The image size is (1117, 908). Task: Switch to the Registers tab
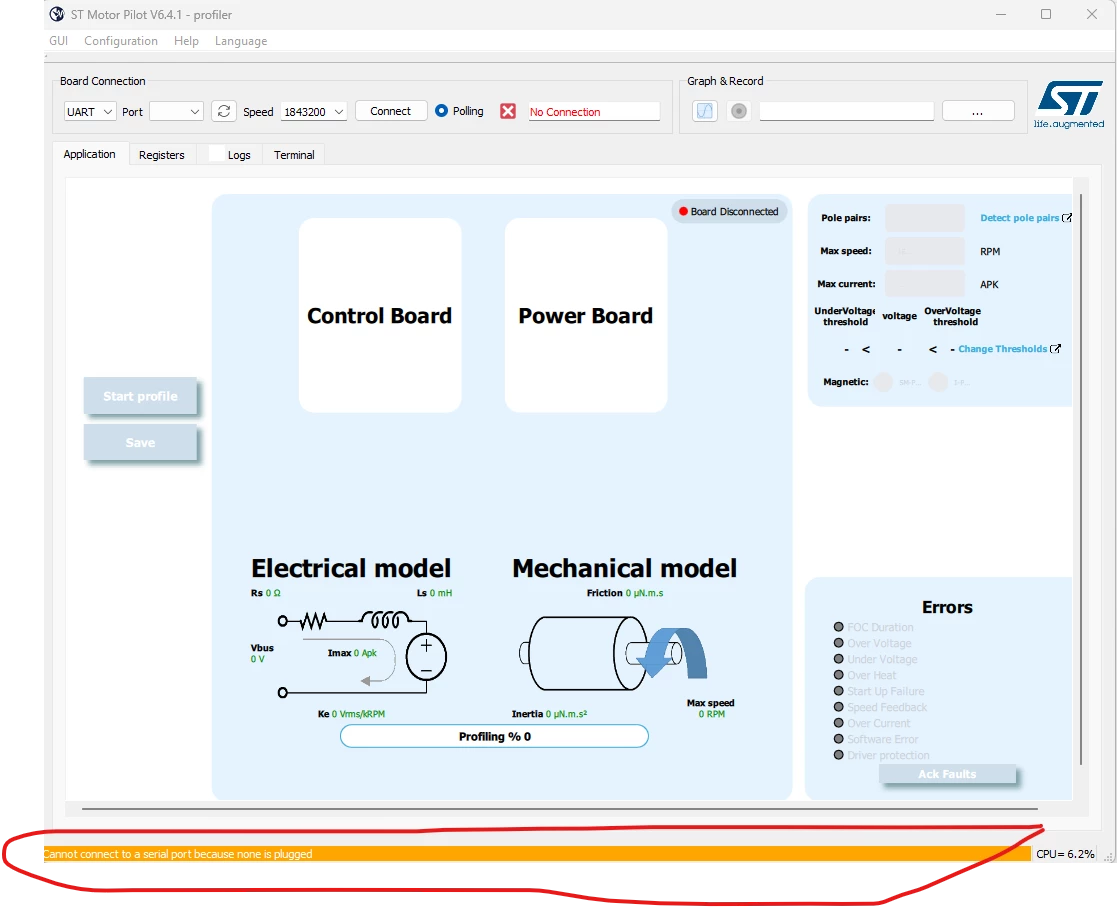click(x=162, y=155)
